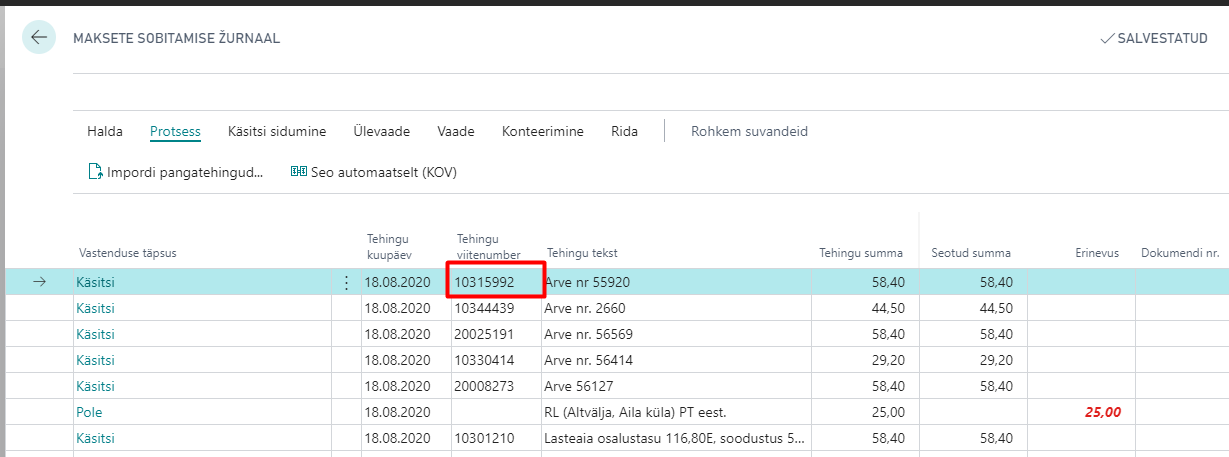Viewport: 1229px width, 457px height.
Task: Click the Tehingu tekst column header
Action: pyautogui.click(x=582, y=253)
